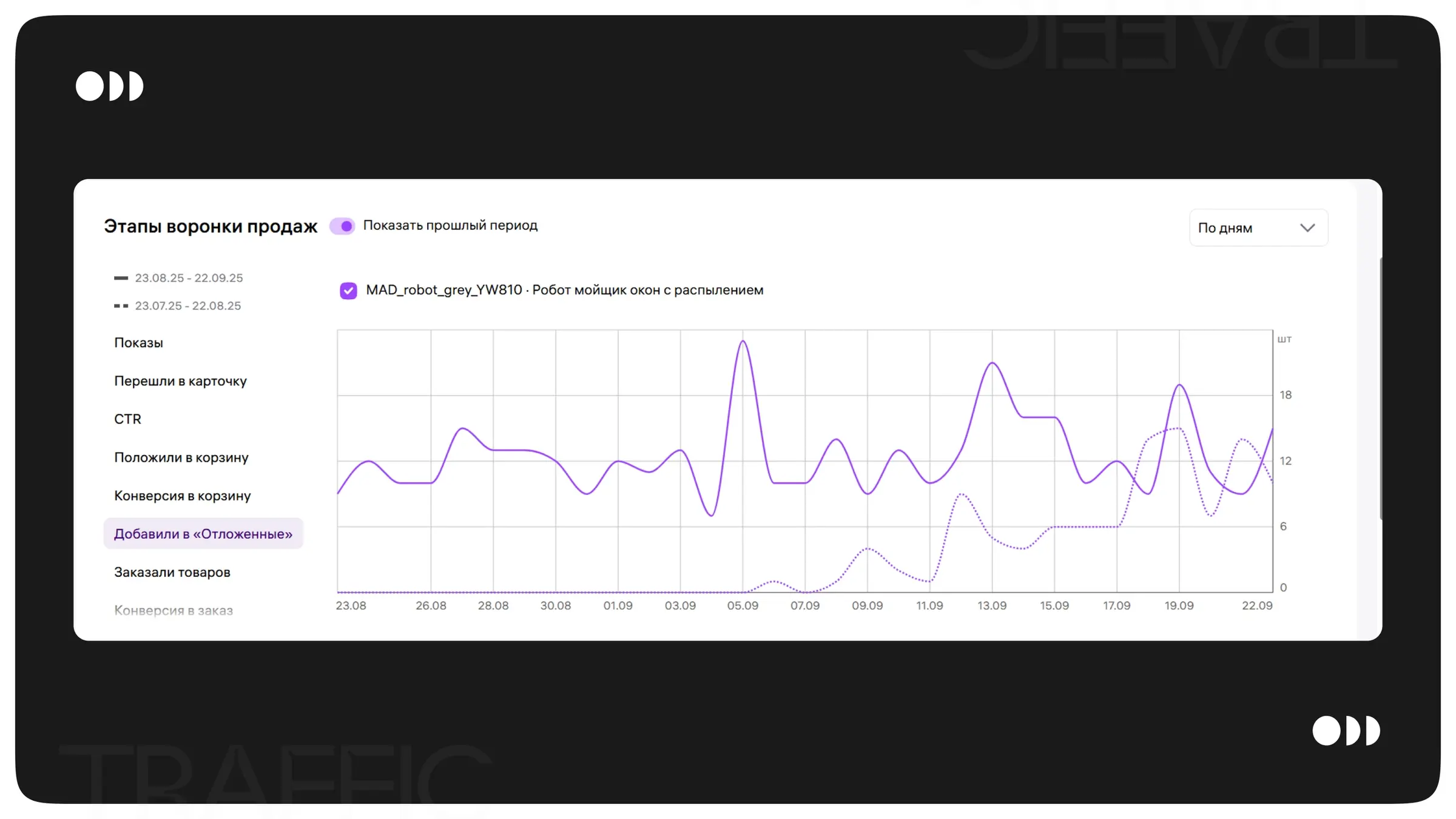Toggle 'Показать прошлый период' switch
Viewport: 1456px width, 819px height.
tap(342, 226)
